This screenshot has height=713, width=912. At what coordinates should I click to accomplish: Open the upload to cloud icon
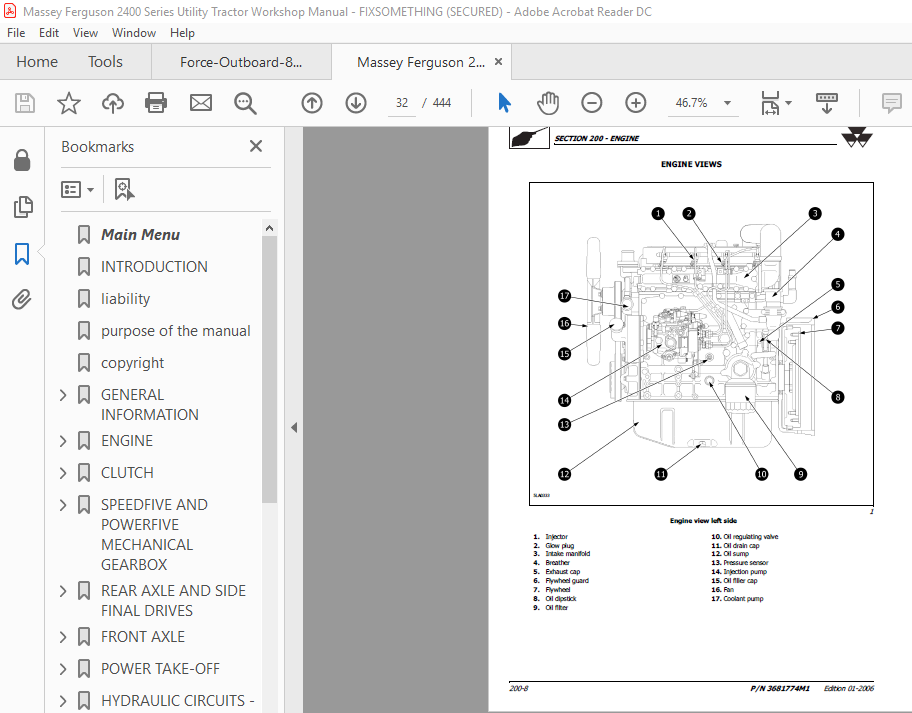113,103
